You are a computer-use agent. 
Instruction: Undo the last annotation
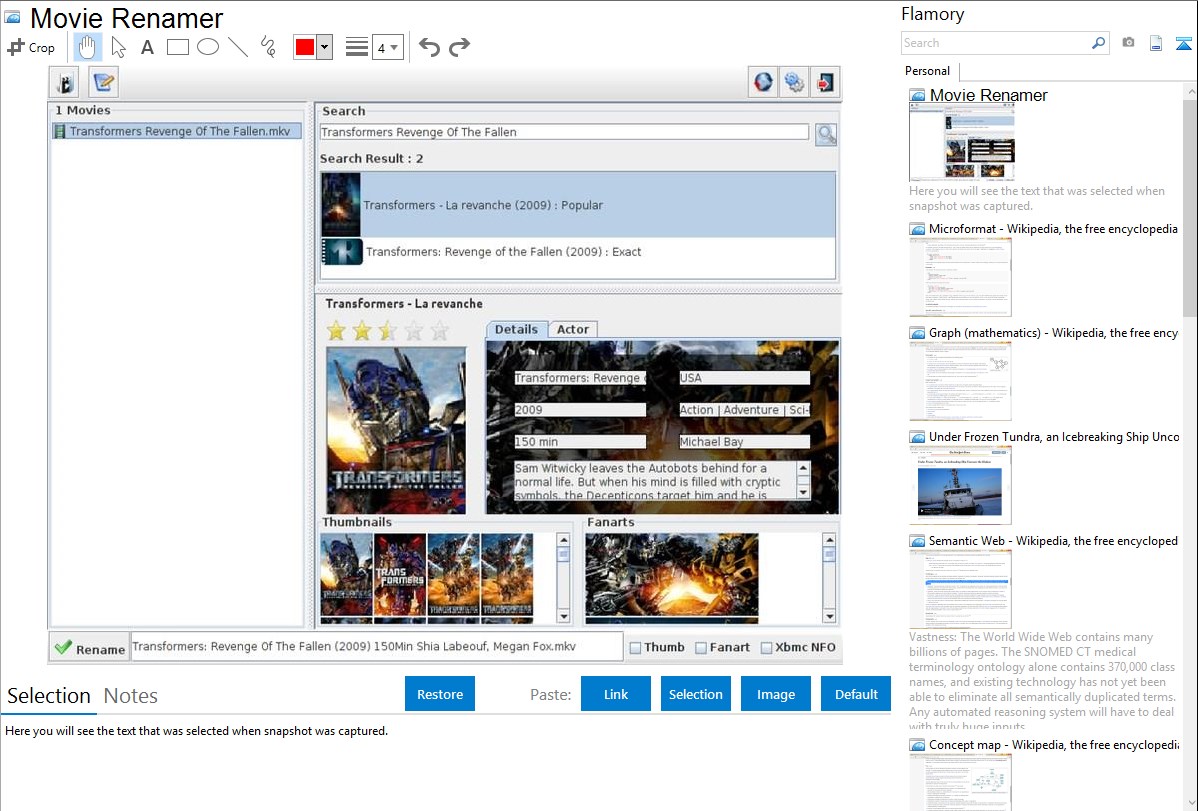[429, 47]
